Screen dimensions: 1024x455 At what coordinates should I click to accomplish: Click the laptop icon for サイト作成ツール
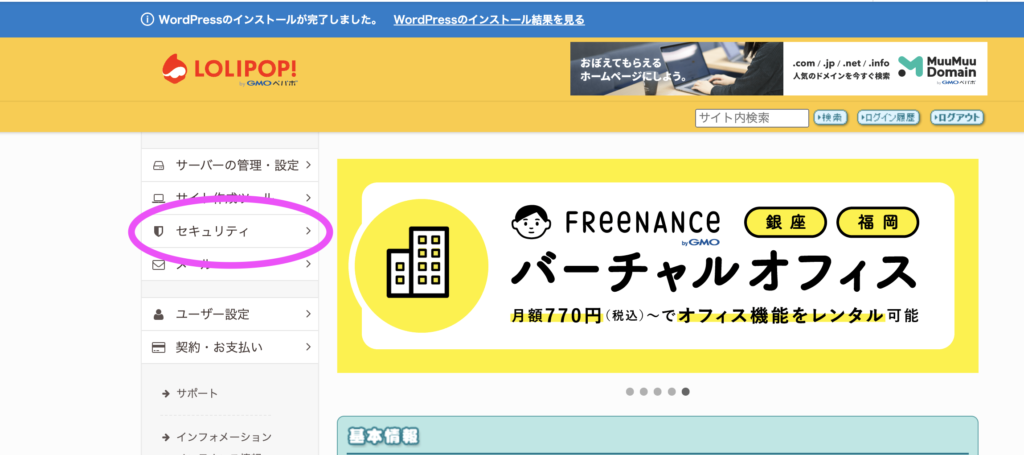(158, 198)
